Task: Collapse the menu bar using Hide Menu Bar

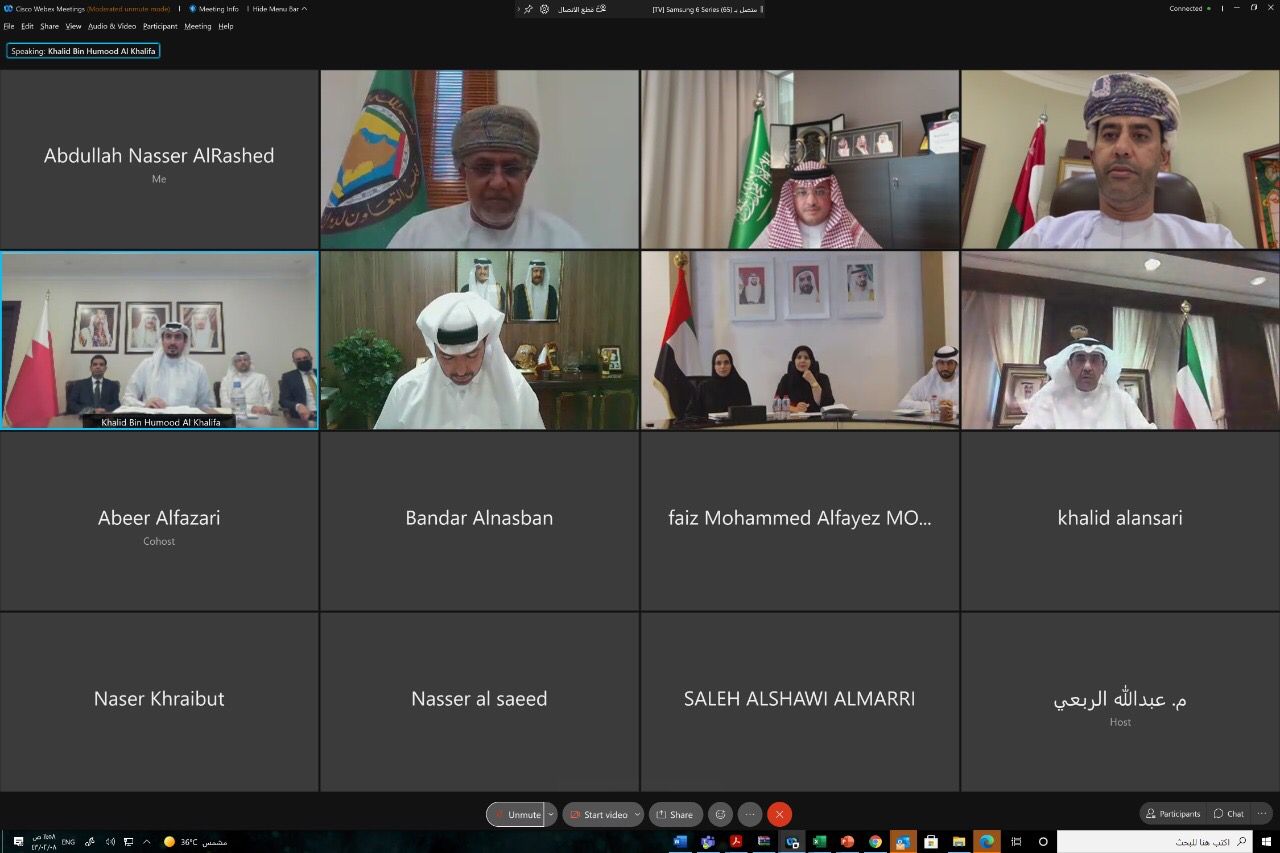Action: pyautogui.click(x=279, y=9)
